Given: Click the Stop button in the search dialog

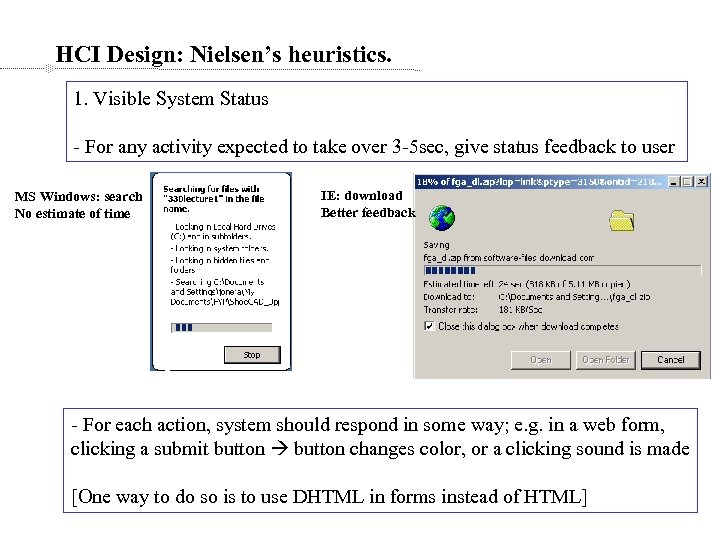Looking at the screenshot, I should click(252, 355).
